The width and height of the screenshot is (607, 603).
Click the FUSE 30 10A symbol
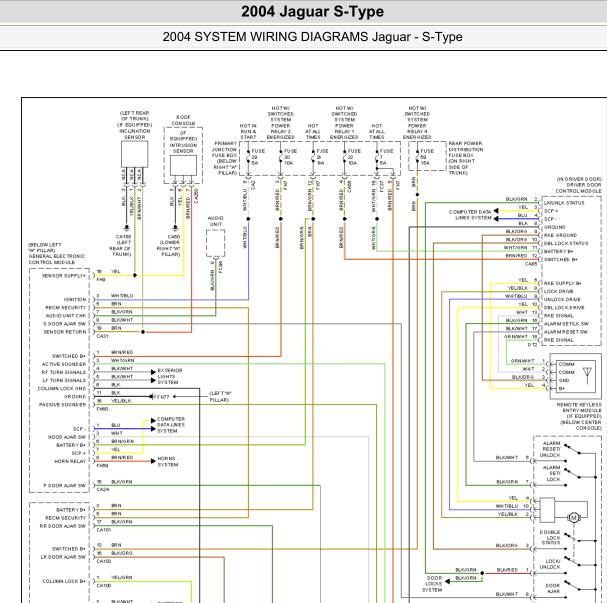[x=289, y=157]
